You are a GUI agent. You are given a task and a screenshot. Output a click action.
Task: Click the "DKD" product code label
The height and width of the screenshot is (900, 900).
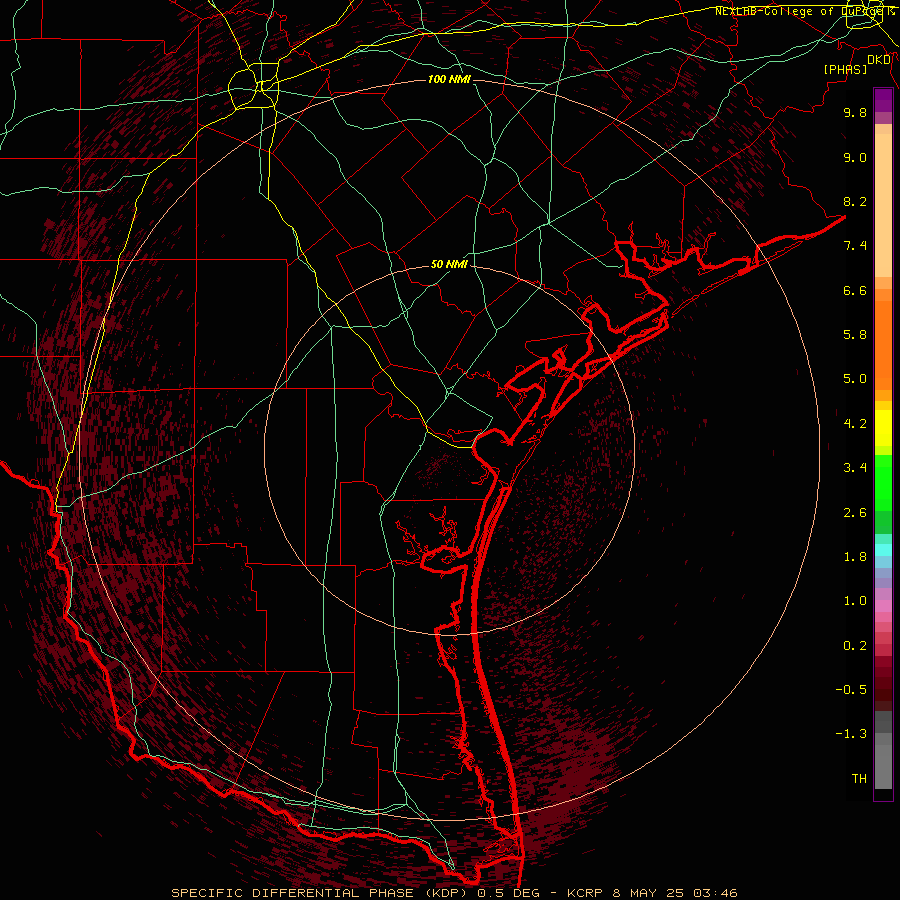coord(879,60)
